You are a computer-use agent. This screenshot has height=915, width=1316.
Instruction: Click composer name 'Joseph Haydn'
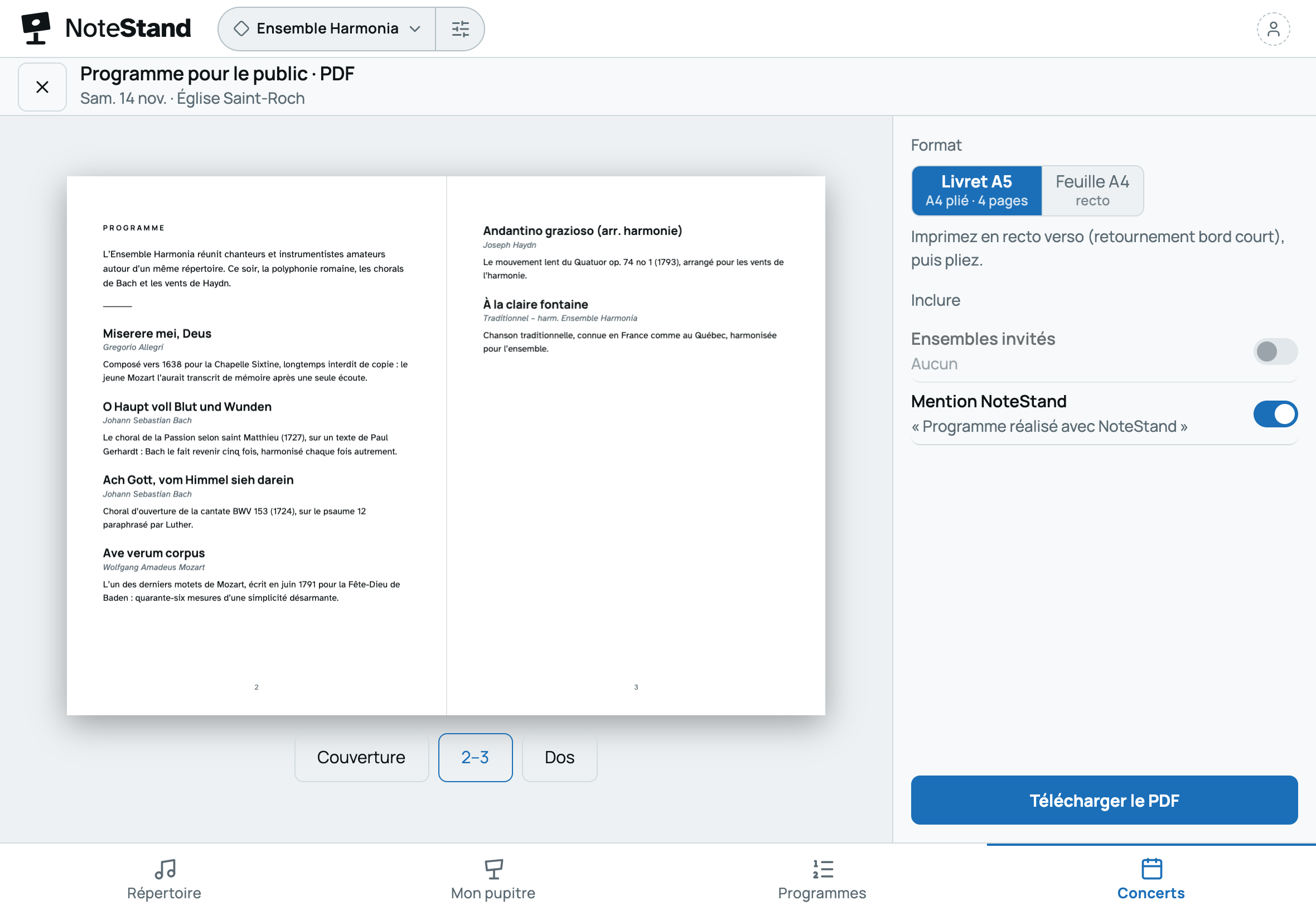509,245
